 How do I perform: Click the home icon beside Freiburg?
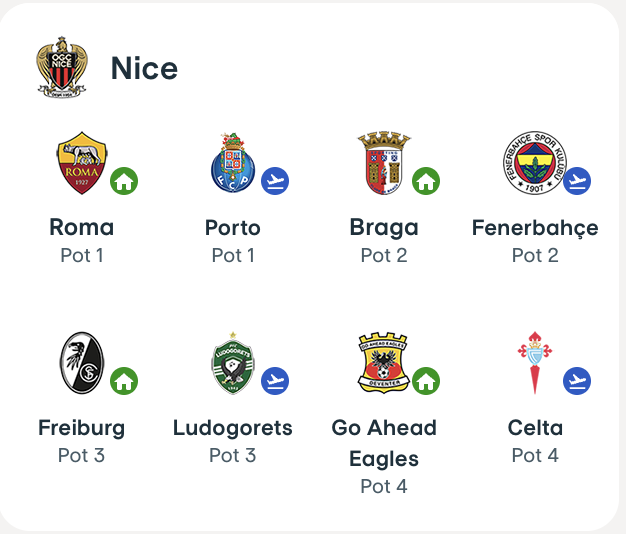pos(124,381)
